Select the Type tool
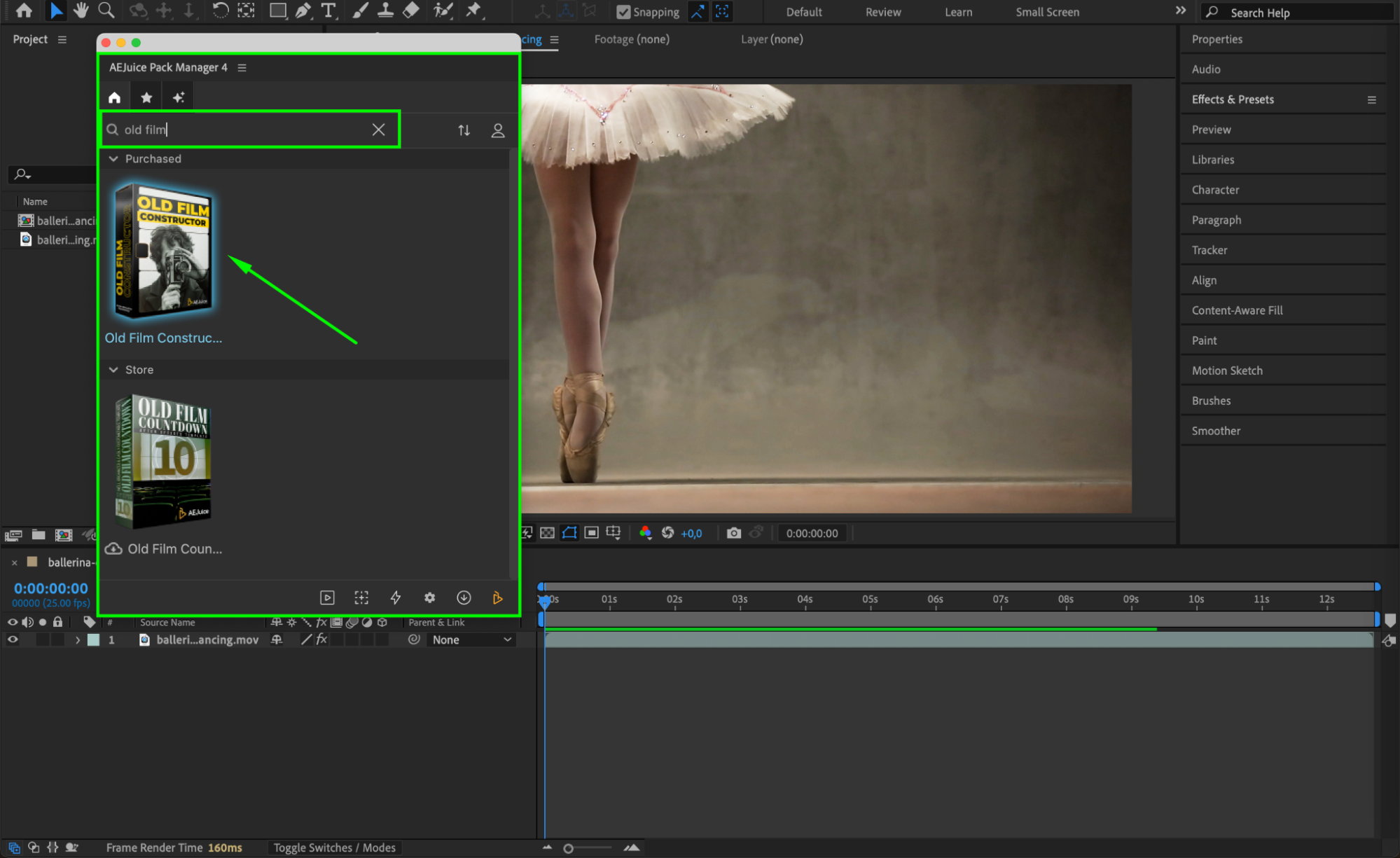The height and width of the screenshot is (858, 1400). [x=328, y=11]
